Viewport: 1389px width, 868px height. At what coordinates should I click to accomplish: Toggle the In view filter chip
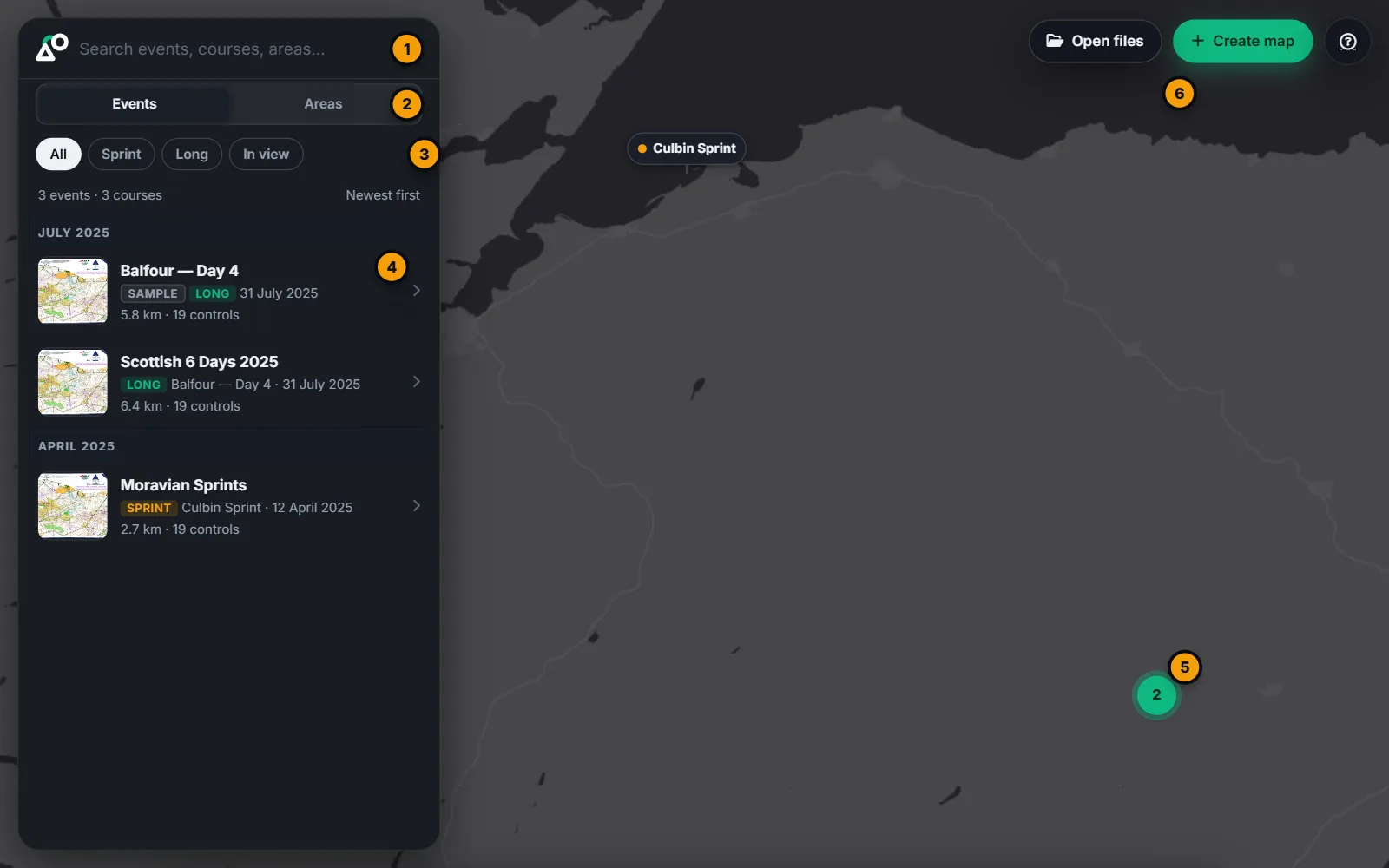click(x=266, y=155)
